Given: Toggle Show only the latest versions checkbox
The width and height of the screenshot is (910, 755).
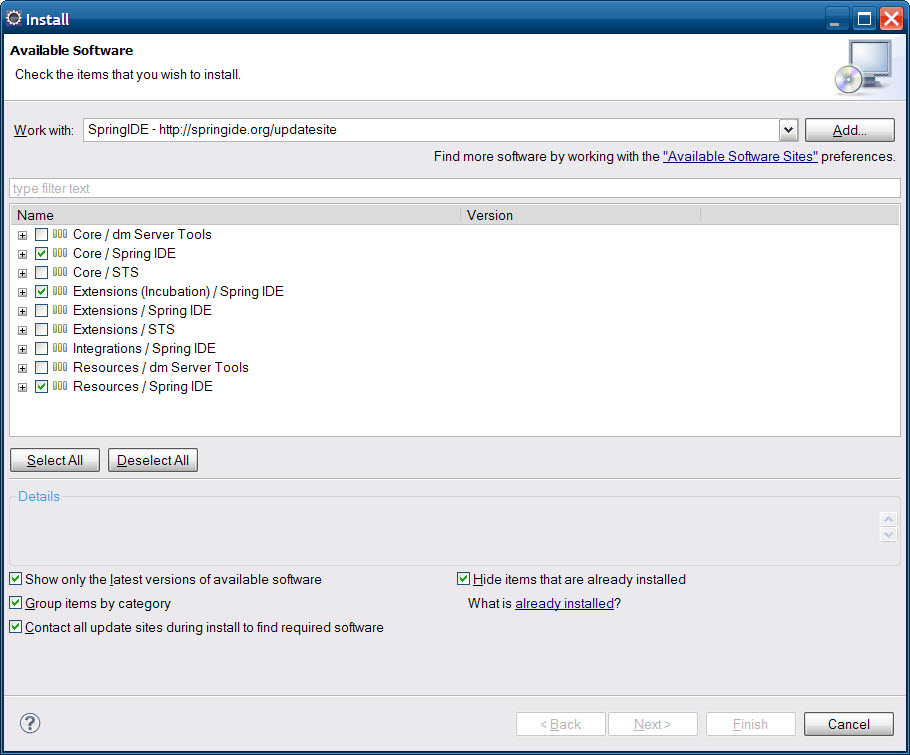Looking at the screenshot, I should (x=16, y=579).
